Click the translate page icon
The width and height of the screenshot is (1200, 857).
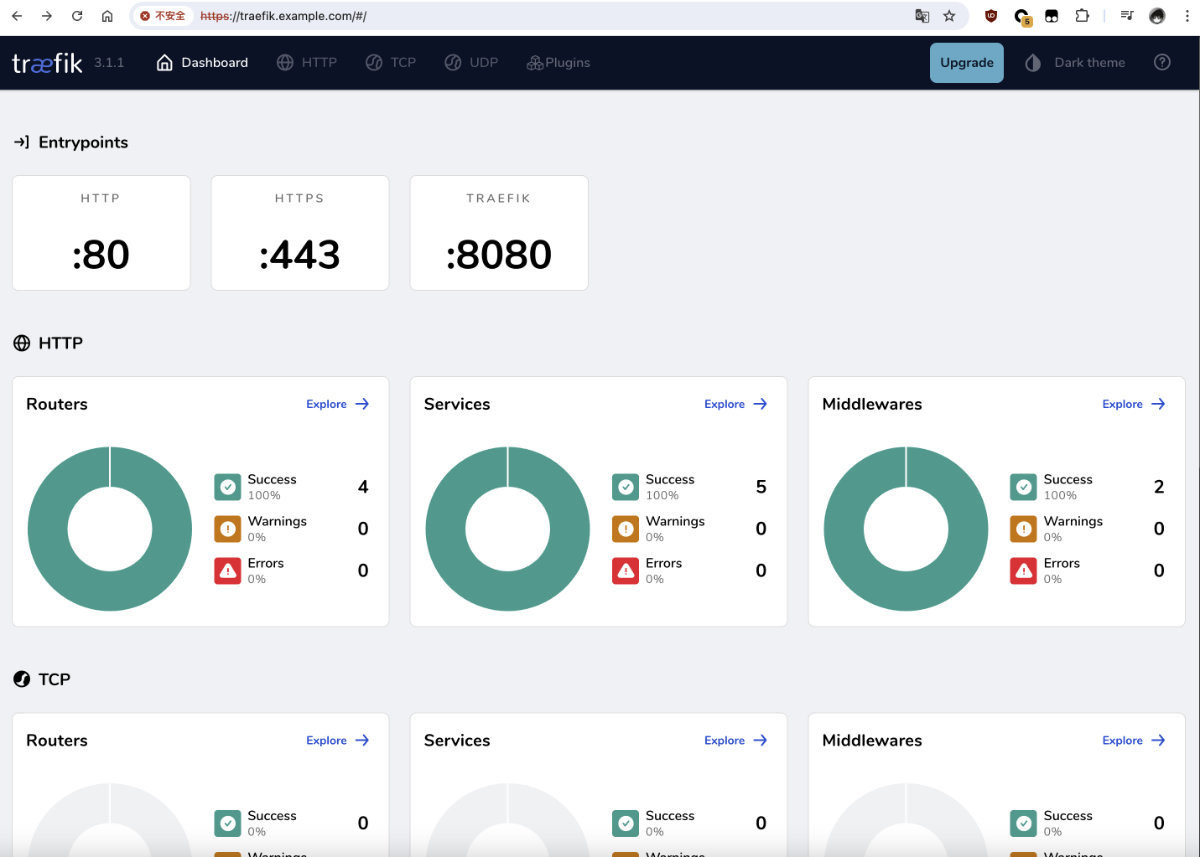922,16
